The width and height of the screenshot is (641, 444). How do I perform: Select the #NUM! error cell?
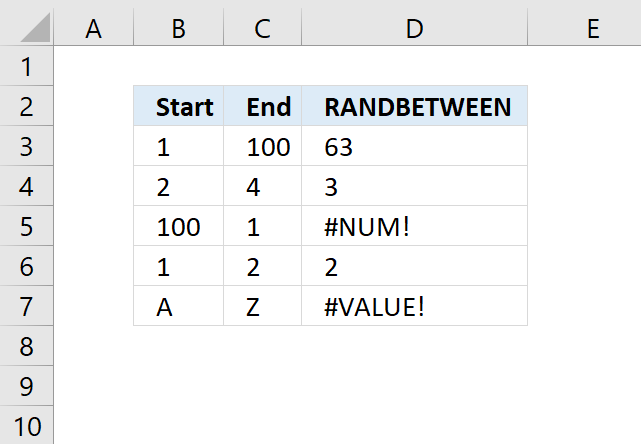point(415,226)
